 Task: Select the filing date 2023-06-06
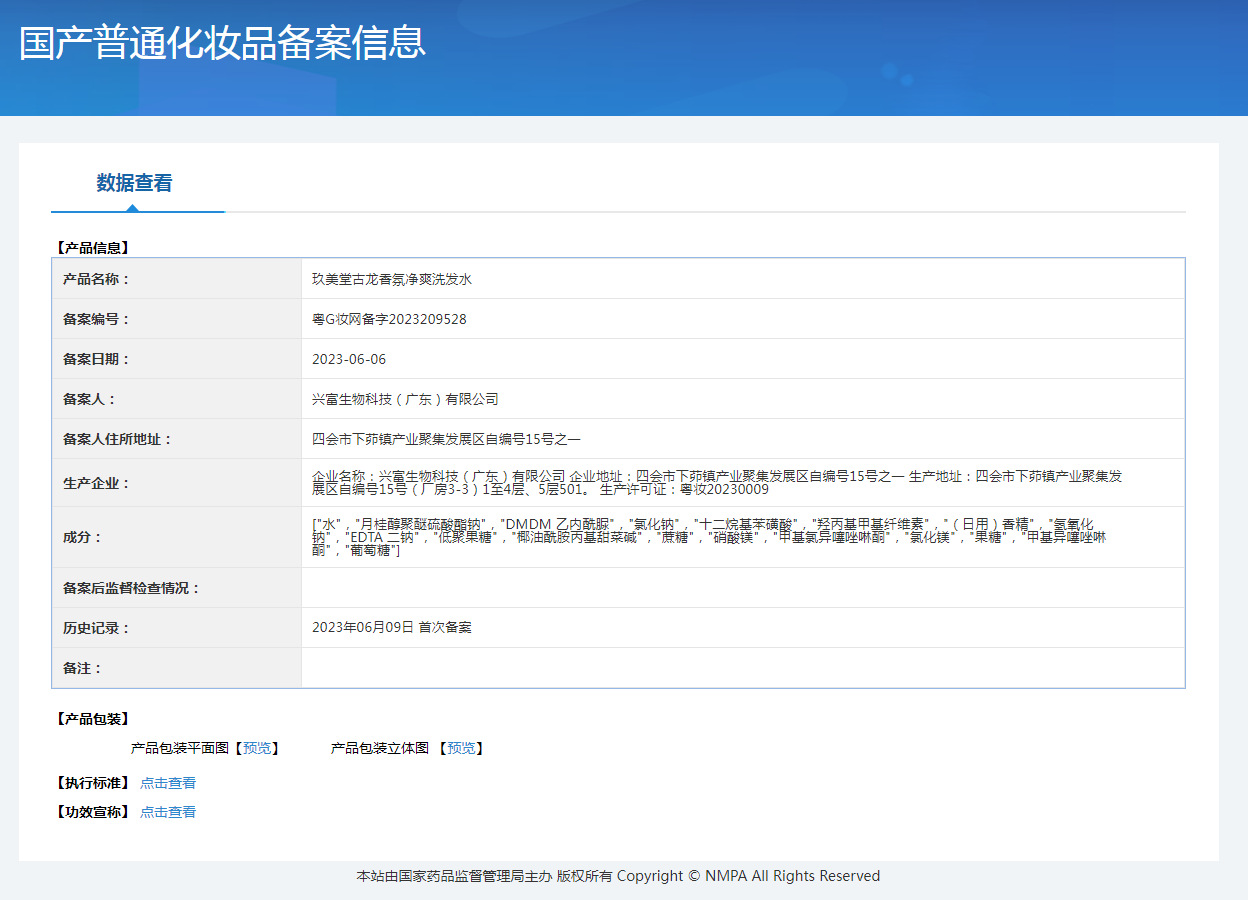(x=349, y=359)
